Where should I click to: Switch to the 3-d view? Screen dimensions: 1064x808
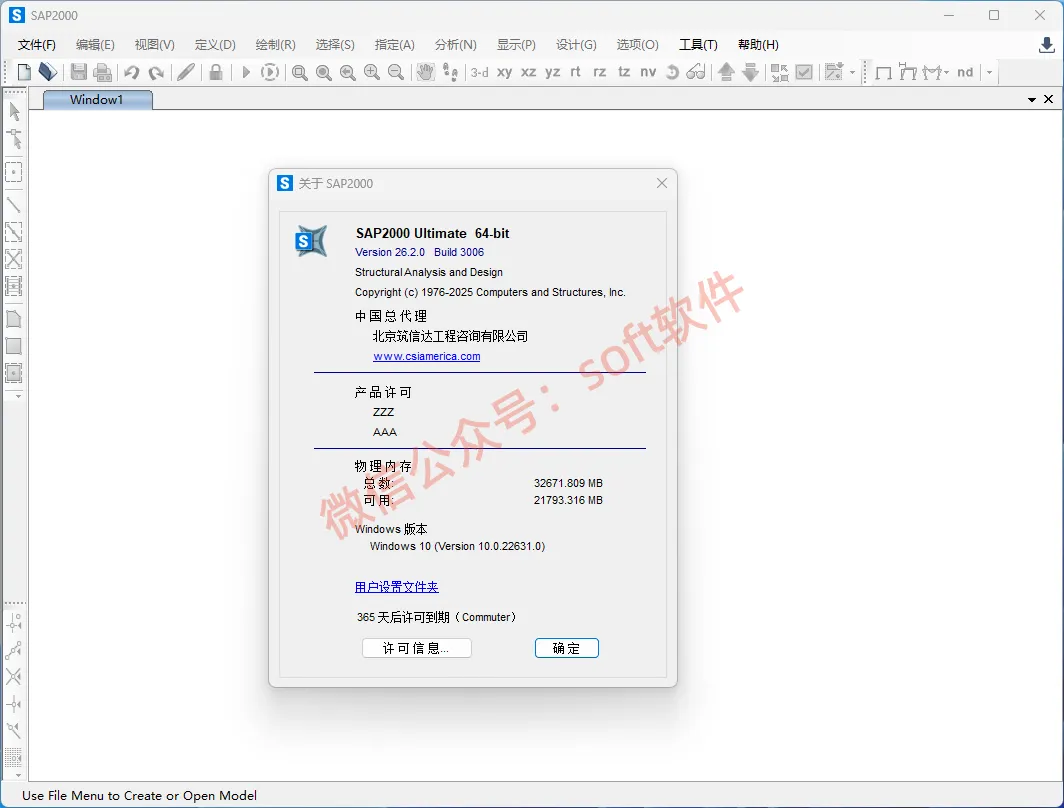point(480,72)
